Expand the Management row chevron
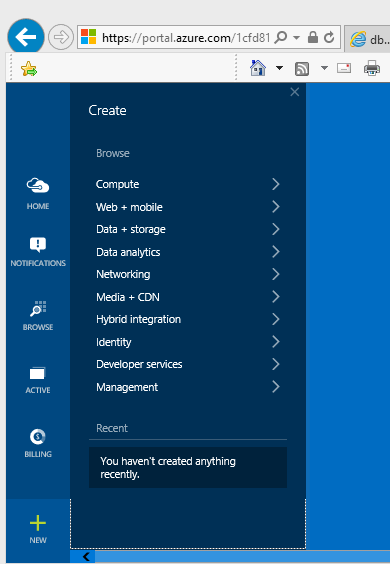The height and width of the screenshot is (564, 390). (276, 386)
